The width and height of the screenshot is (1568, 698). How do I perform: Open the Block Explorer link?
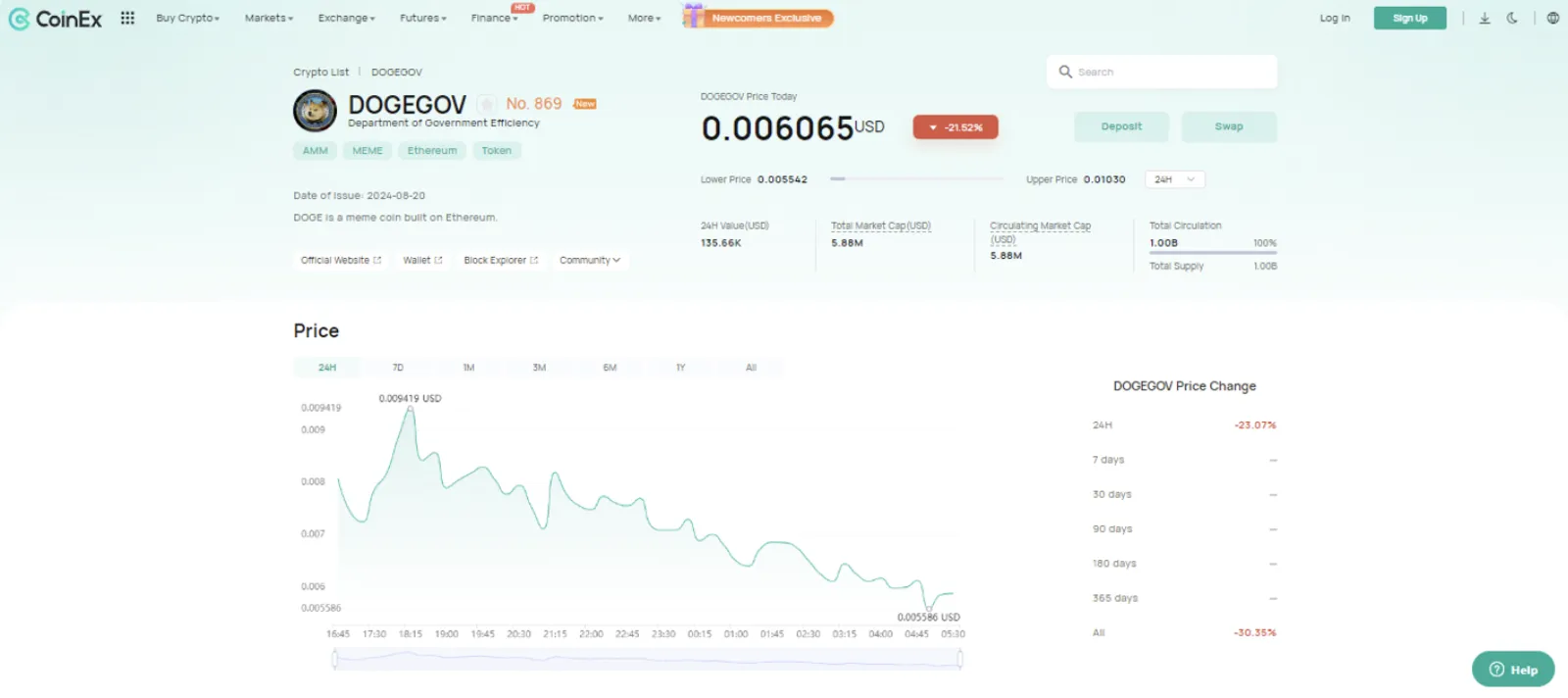point(501,260)
